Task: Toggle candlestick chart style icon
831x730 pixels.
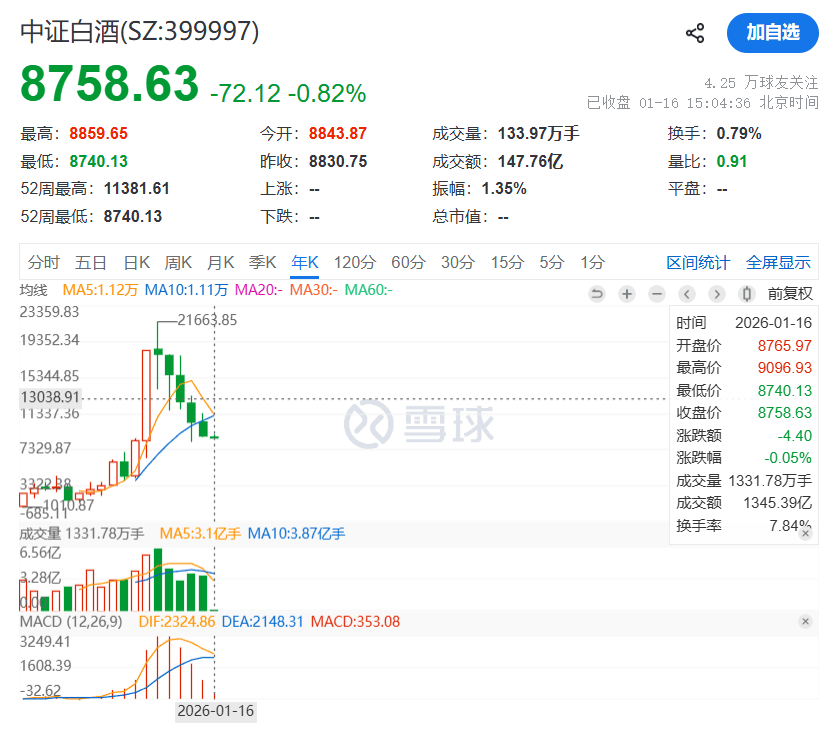Action: pyautogui.click(x=746, y=294)
